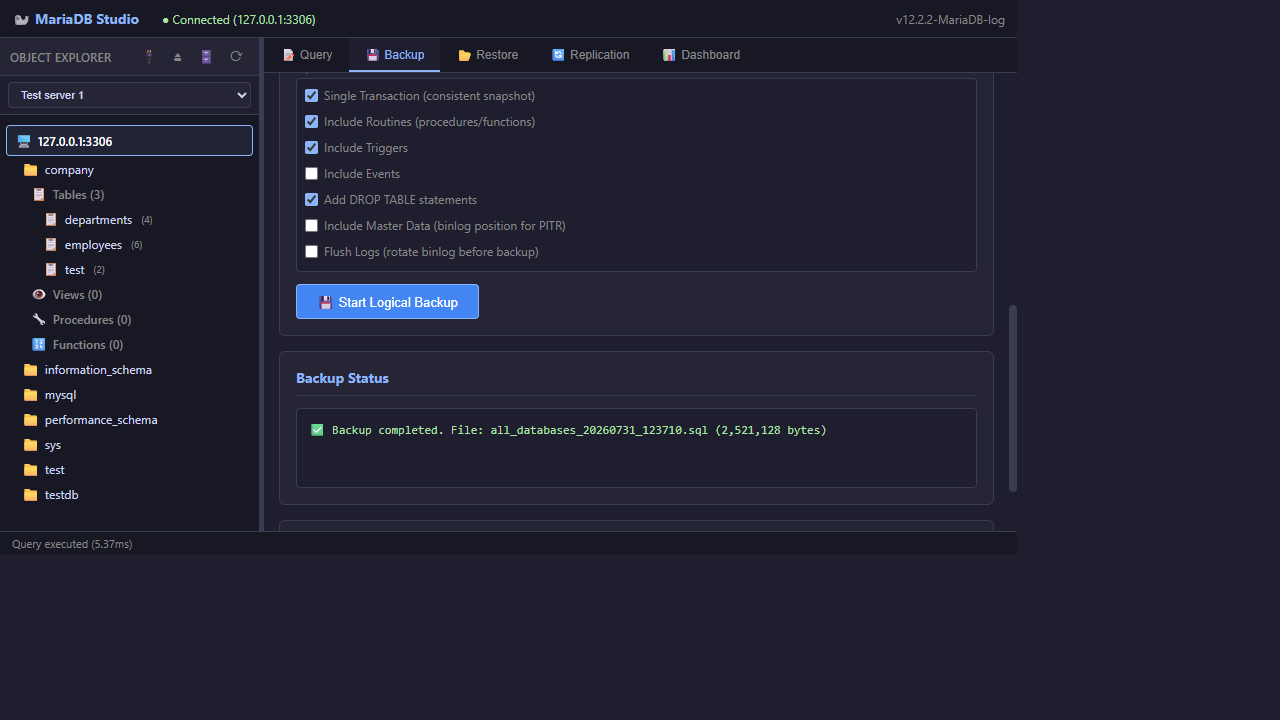Select the 127.0.0.1:3306 server node
The image size is (1280, 720).
[129, 141]
